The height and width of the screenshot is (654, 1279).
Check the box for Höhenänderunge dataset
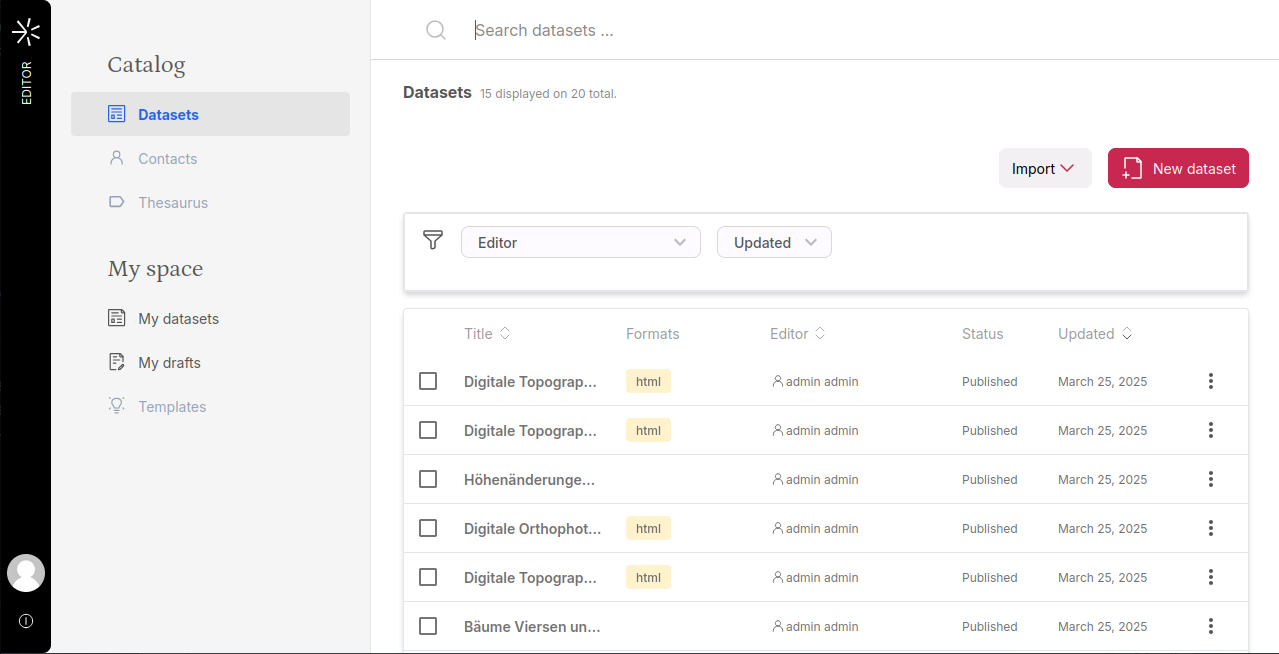click(428, 479)
